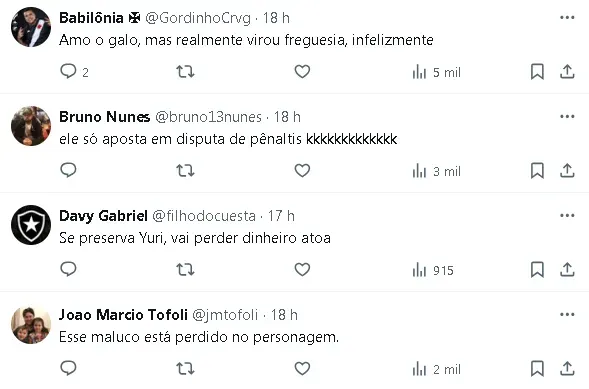The width and height of the screenshot is (589, 389).
Task: Open more options on Bruno Nunes's tweet
Action: pyautogui.click(x=567, y=117)
